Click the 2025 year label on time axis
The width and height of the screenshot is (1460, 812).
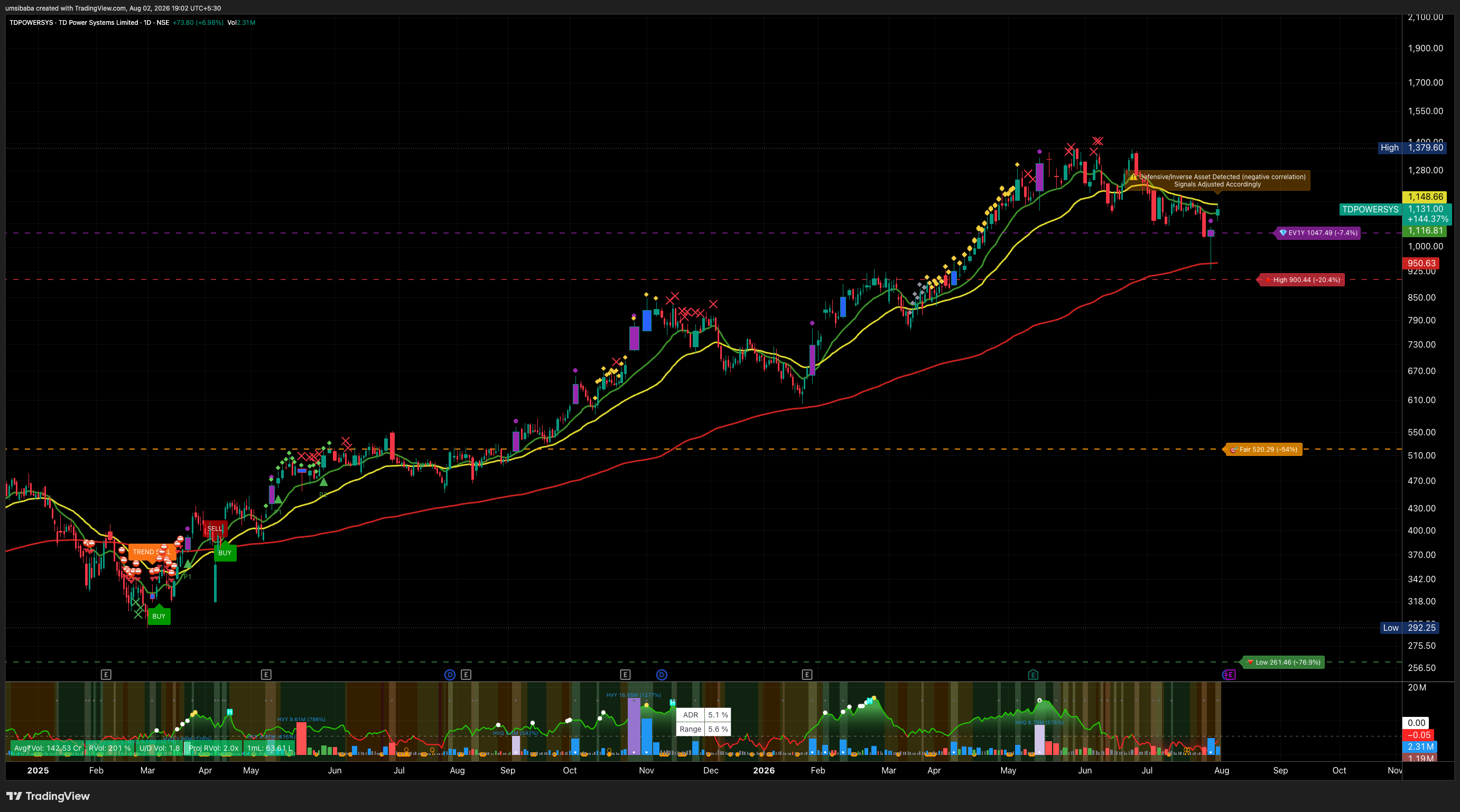click(38, 770)
